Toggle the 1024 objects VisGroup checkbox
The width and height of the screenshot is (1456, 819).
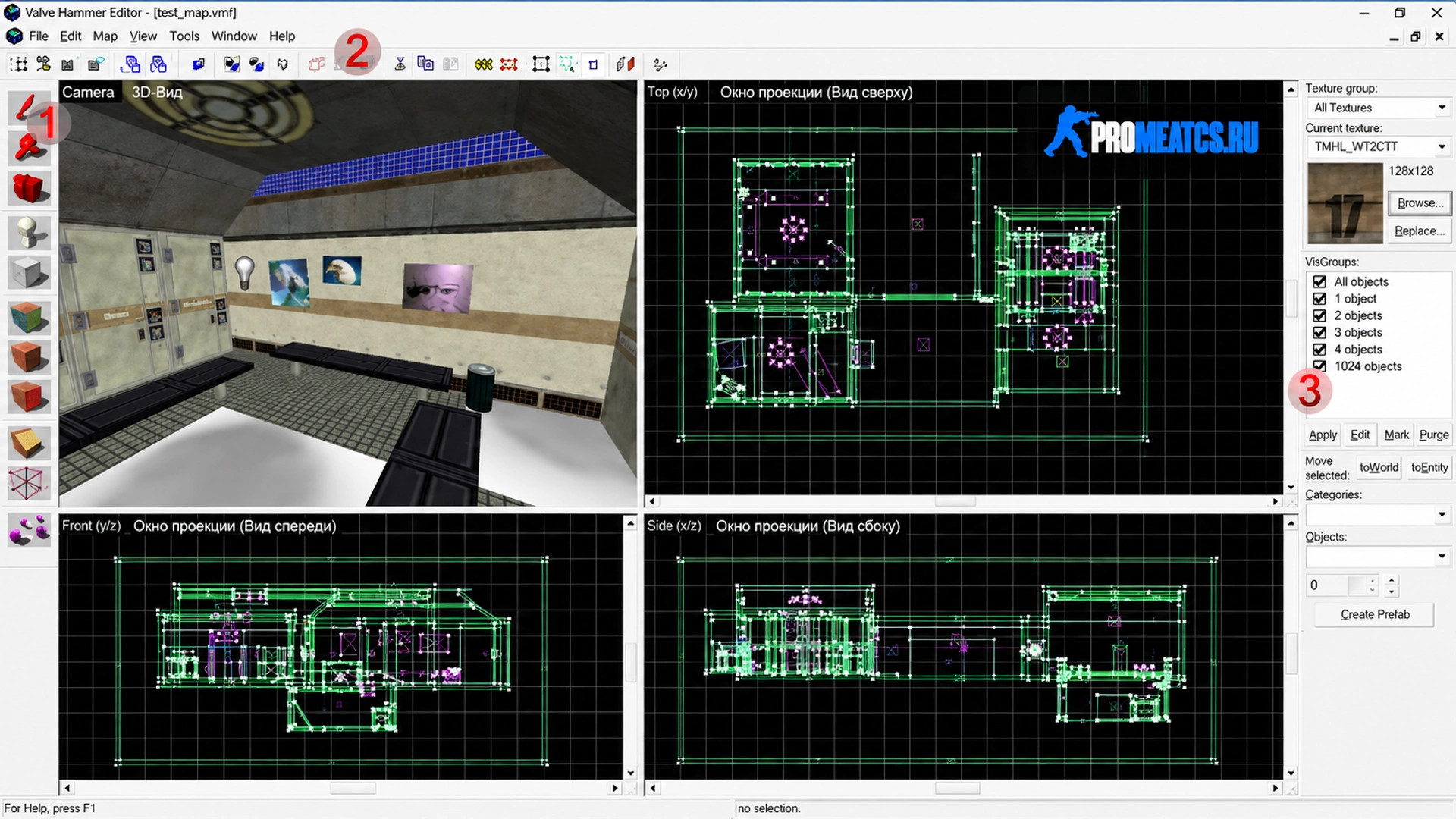[x=1319, y=366]
